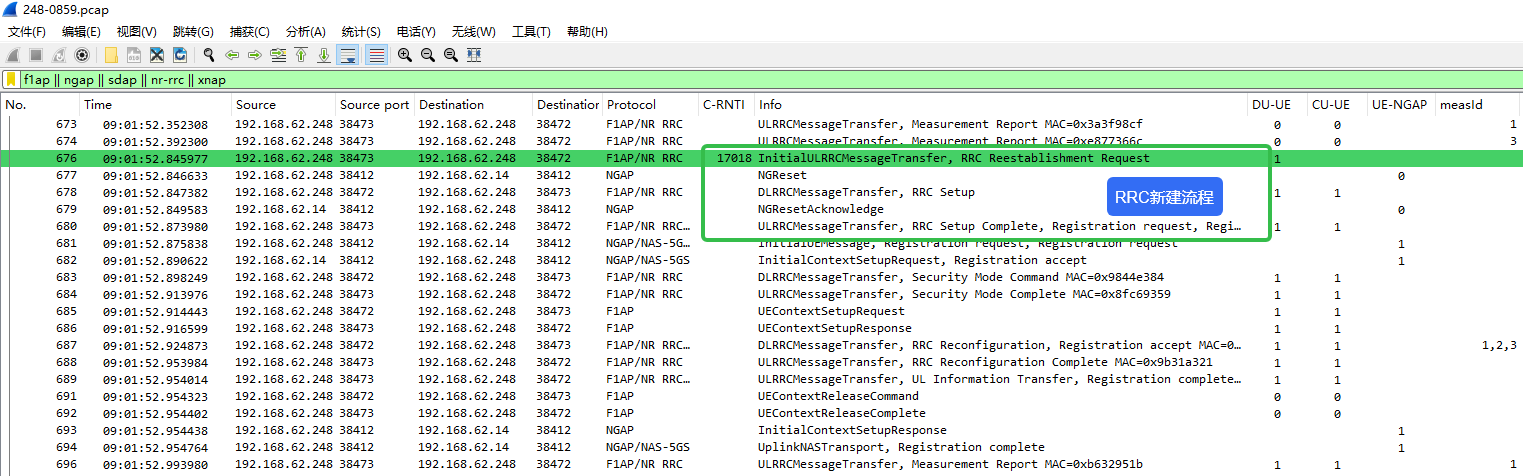Viewport: 1523px width, 476px height.
Task: Open the 统计(S) menu
Action: pos(360,32)
